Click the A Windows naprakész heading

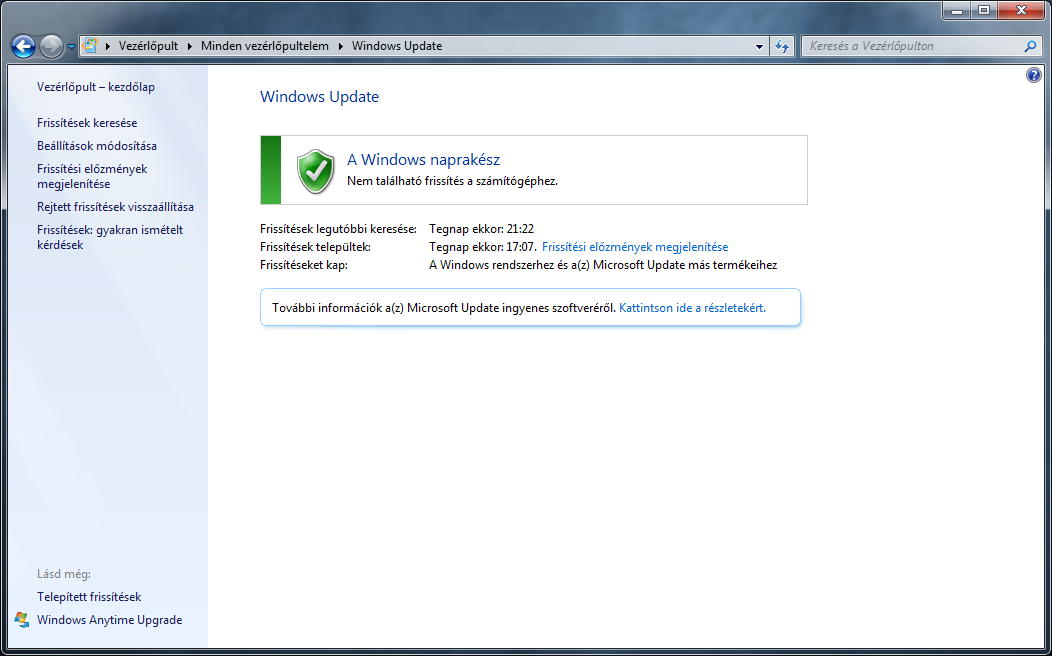(x=423, y=160)
